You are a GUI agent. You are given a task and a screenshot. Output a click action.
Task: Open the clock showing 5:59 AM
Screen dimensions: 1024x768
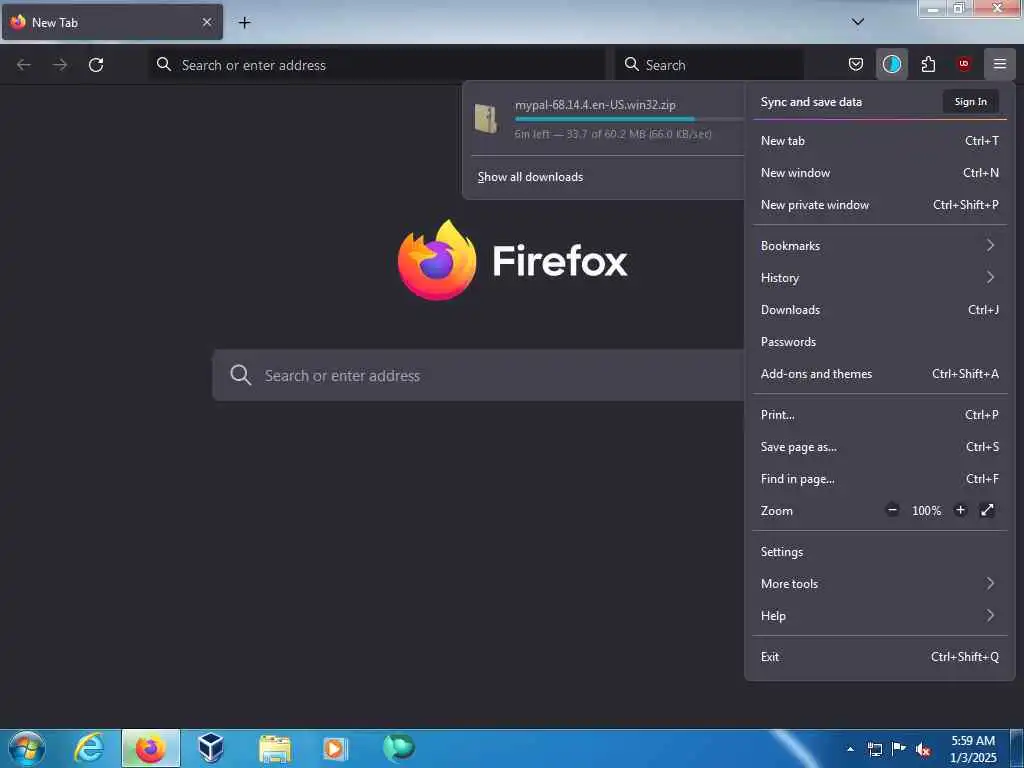pyautogui.click(x=973, y=749)
